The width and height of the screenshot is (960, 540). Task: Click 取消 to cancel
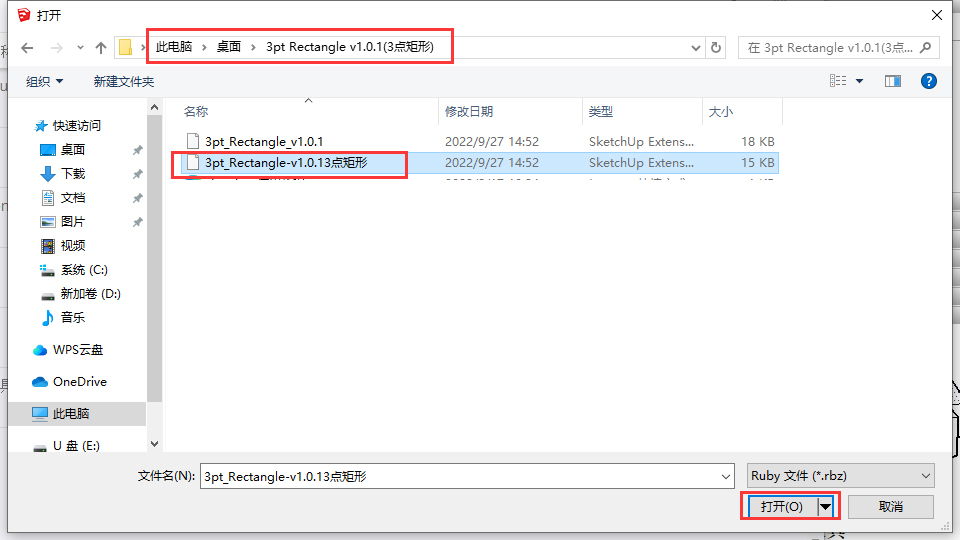point(891,506)
